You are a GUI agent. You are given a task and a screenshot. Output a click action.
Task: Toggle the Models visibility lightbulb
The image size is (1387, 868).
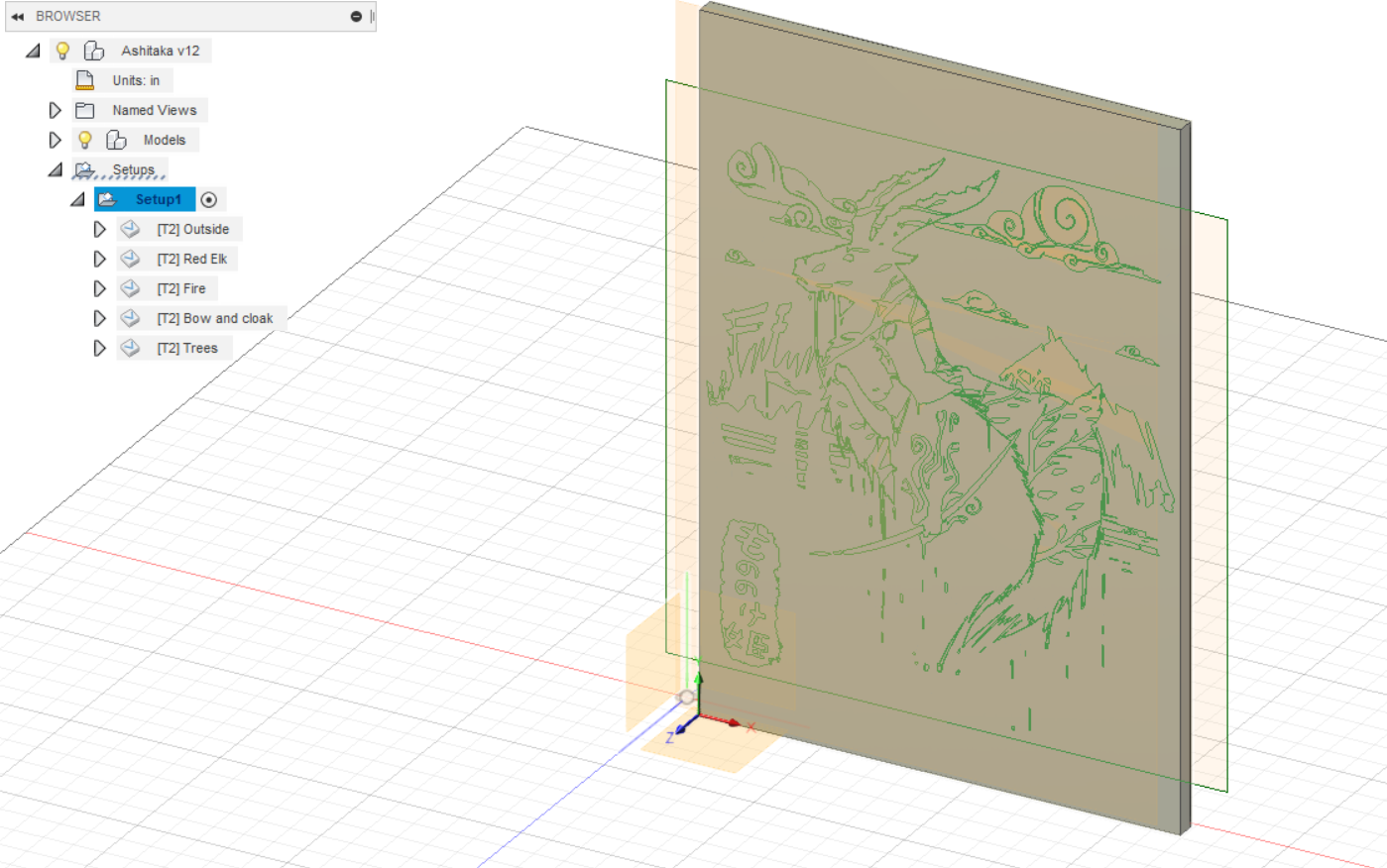pyautogui.click(x=85, y=140)
